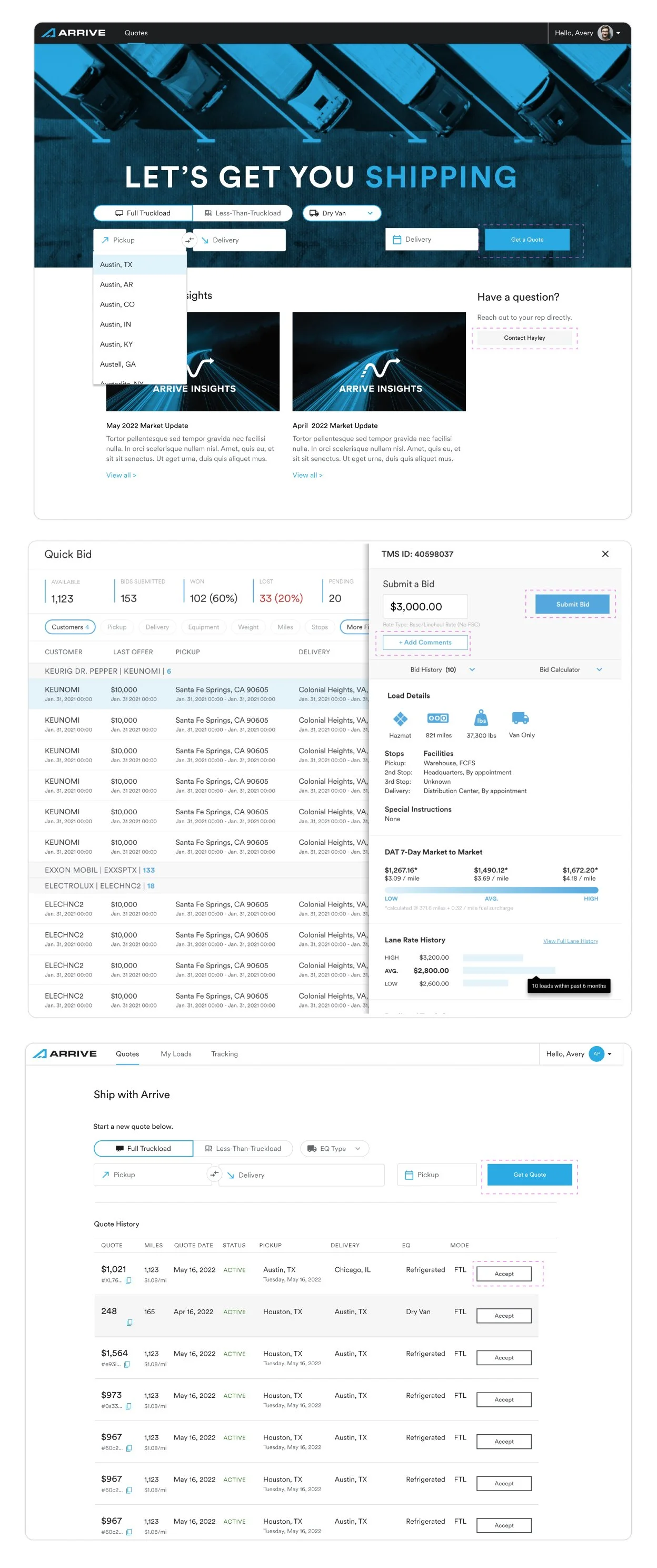Open the Dry Van equipment dropdown
This screenshot has height=1568, width=657.
pos(341,213)
